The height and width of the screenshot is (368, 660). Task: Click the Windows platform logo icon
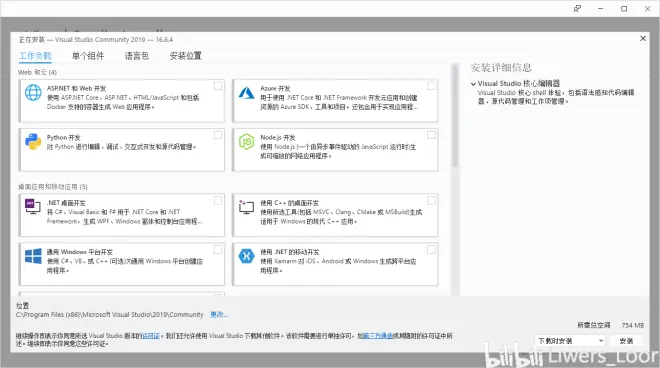pos(33,256)
